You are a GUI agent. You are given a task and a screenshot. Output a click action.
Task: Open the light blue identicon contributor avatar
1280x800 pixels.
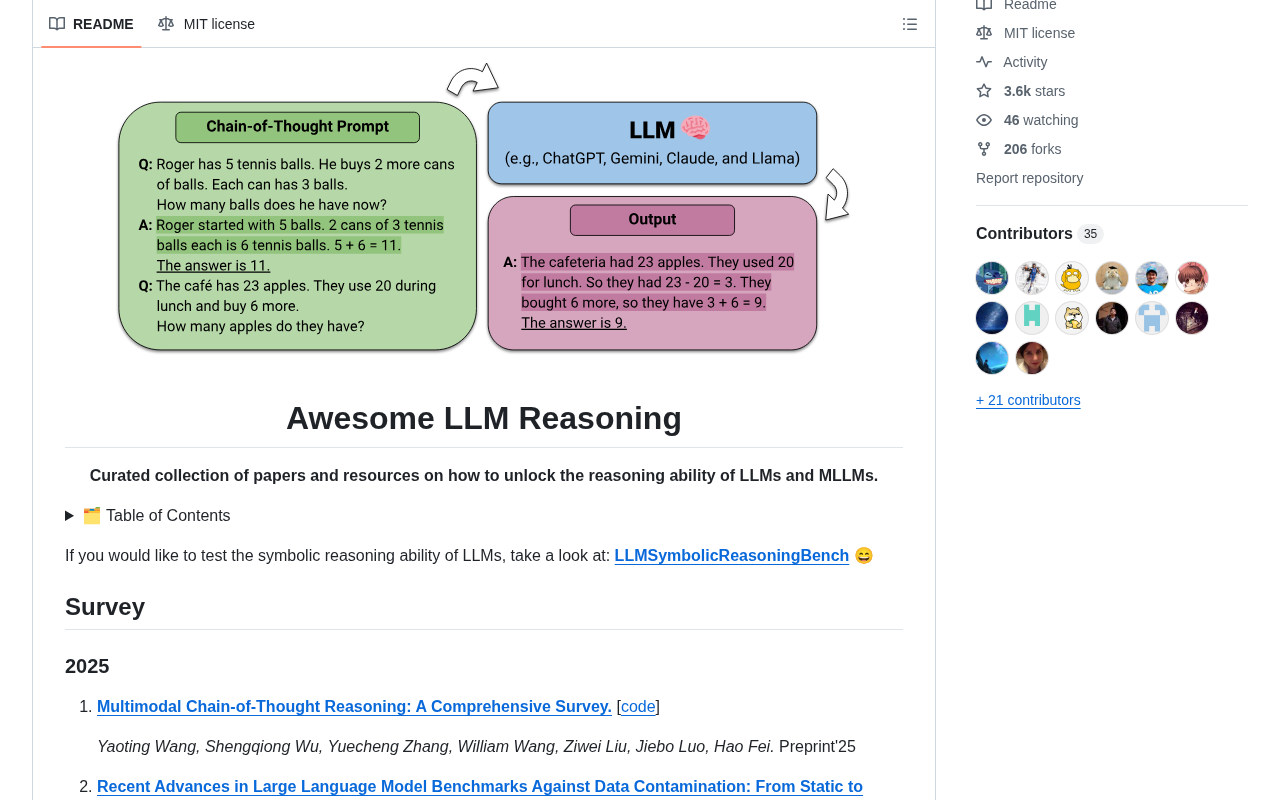click(x=1152, y=318)
